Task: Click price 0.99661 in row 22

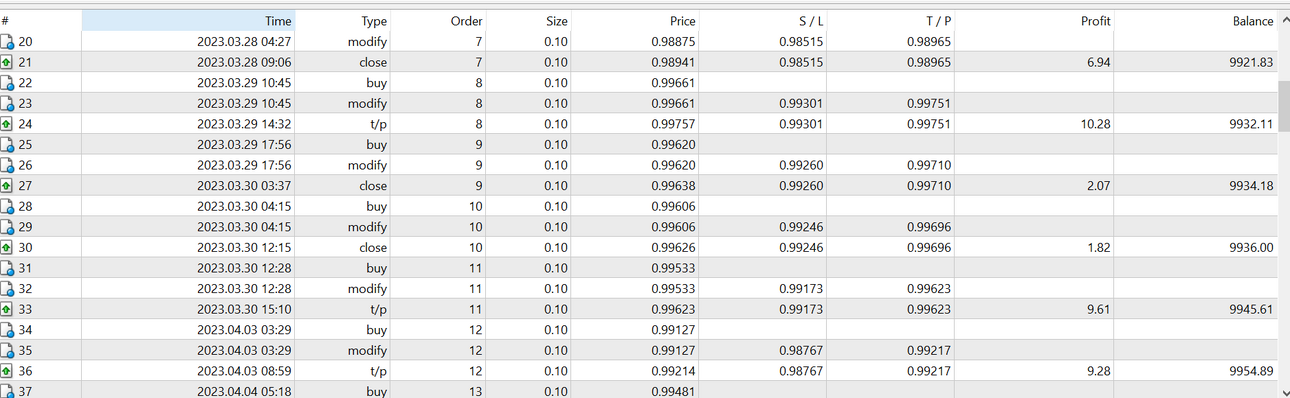Action: (x=673, y=83)
